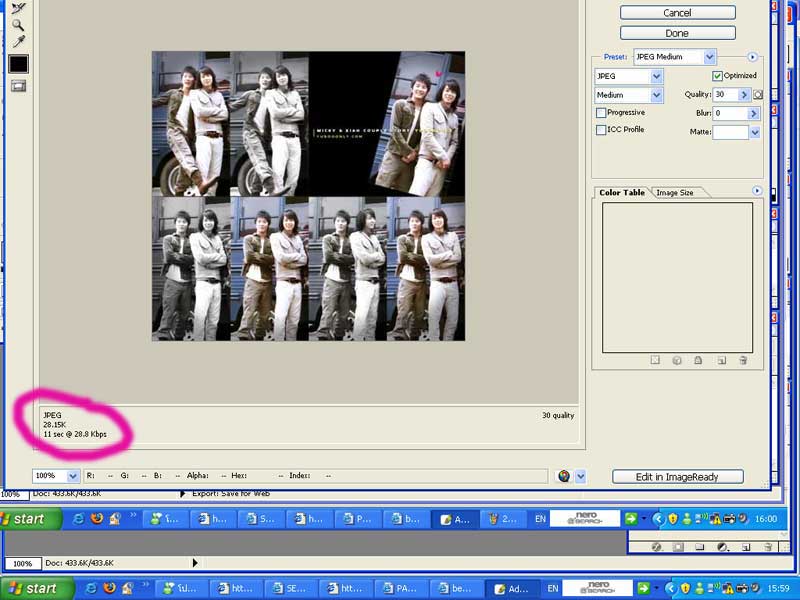Click the EN language indicator on 15:59 taskbar
800x600 pixels.
553,588
